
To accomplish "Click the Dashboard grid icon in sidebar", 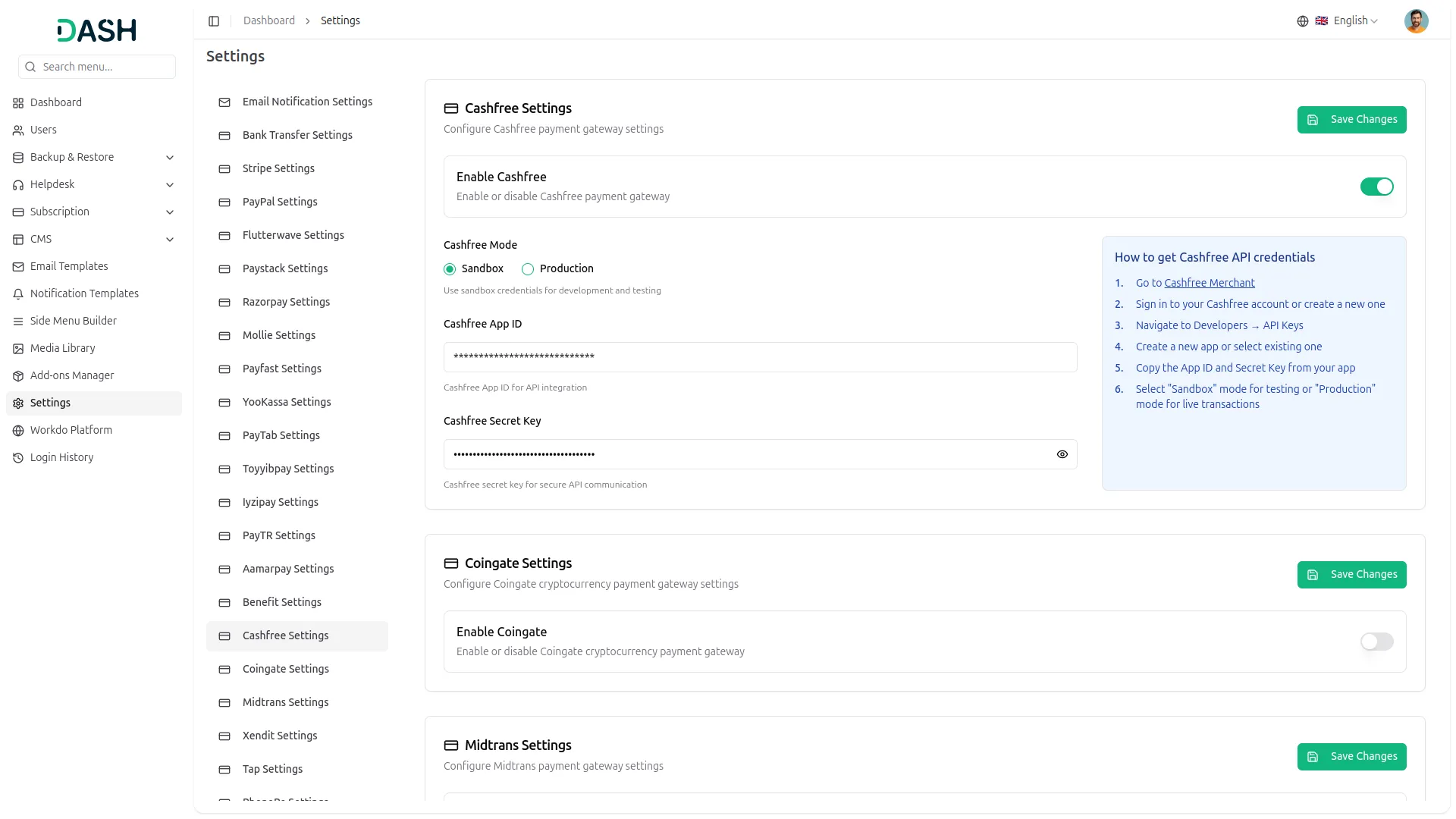I will (18, 103).
